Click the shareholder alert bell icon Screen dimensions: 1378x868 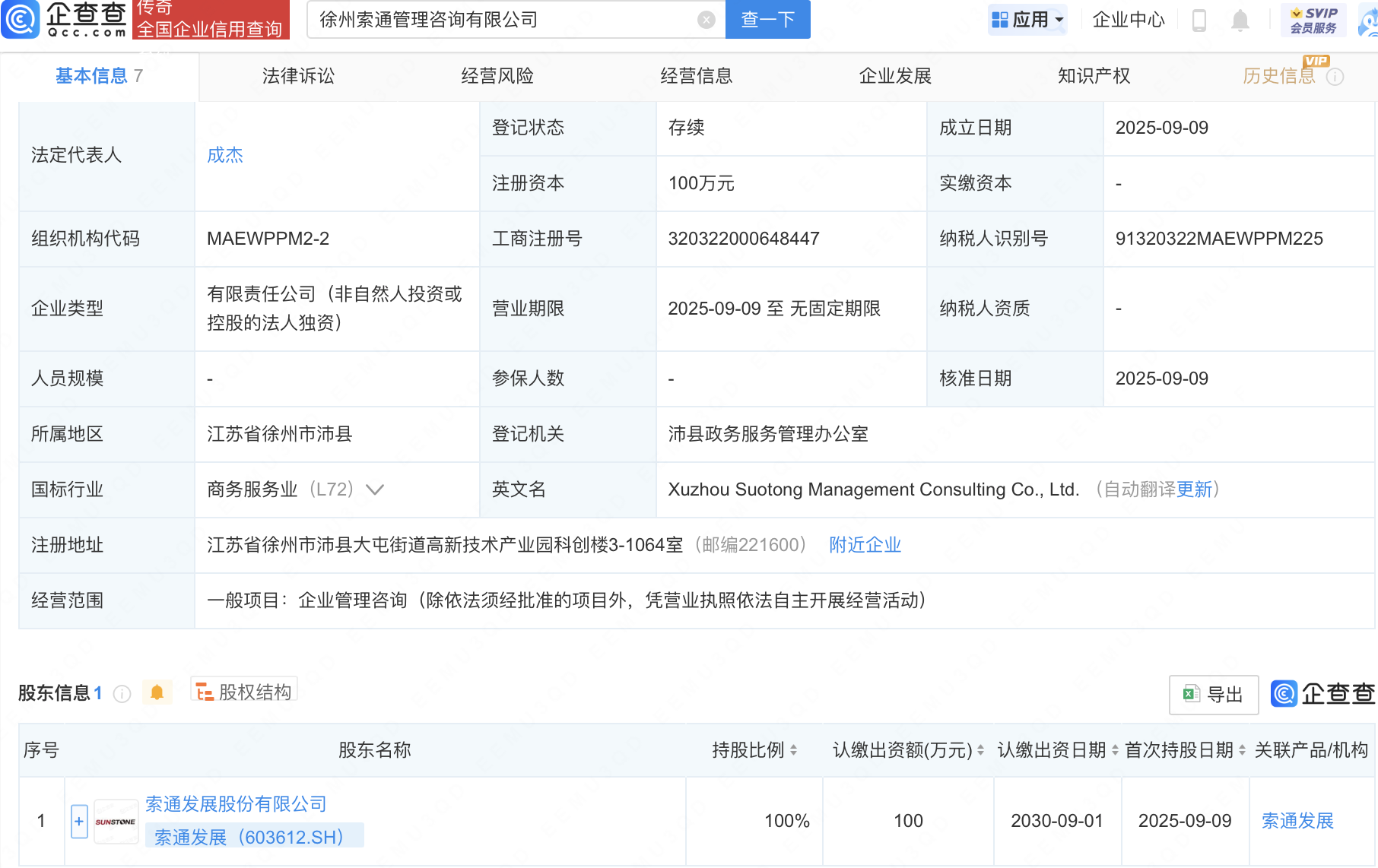coord(157,692)
